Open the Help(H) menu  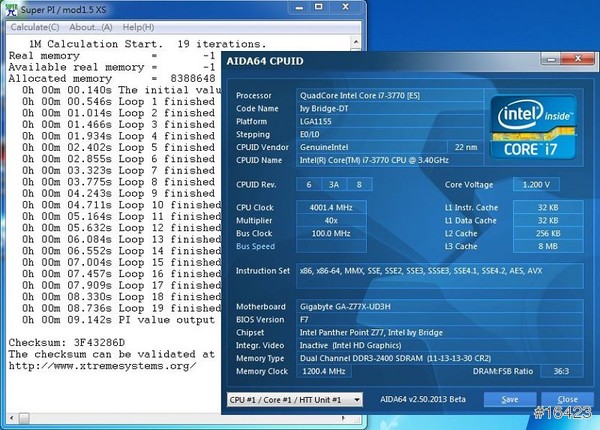click(140, 27)
